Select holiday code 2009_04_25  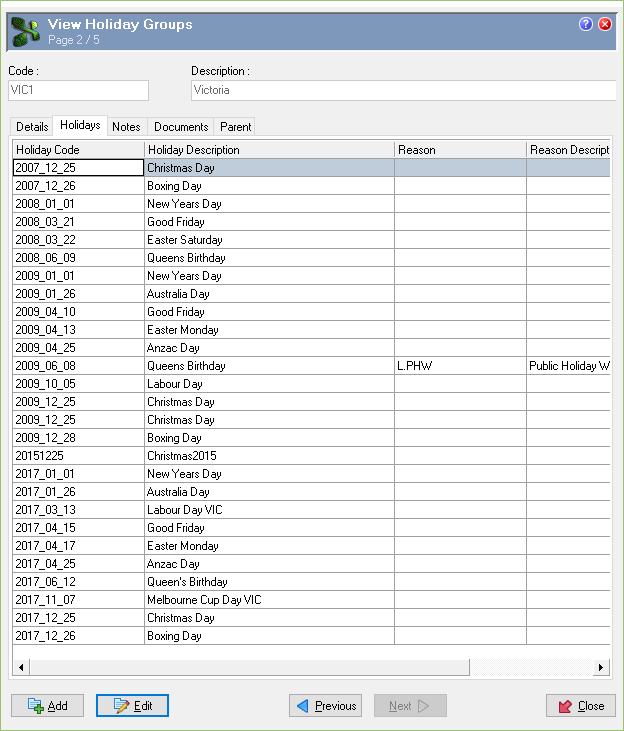78,348
